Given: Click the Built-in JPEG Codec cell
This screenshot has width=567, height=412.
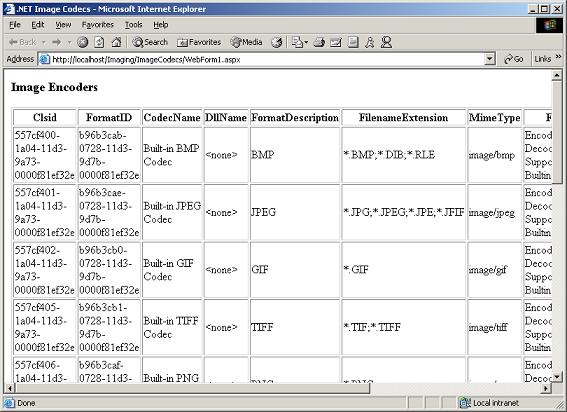Looking at the screenshot, I should [x=172, y=212].
